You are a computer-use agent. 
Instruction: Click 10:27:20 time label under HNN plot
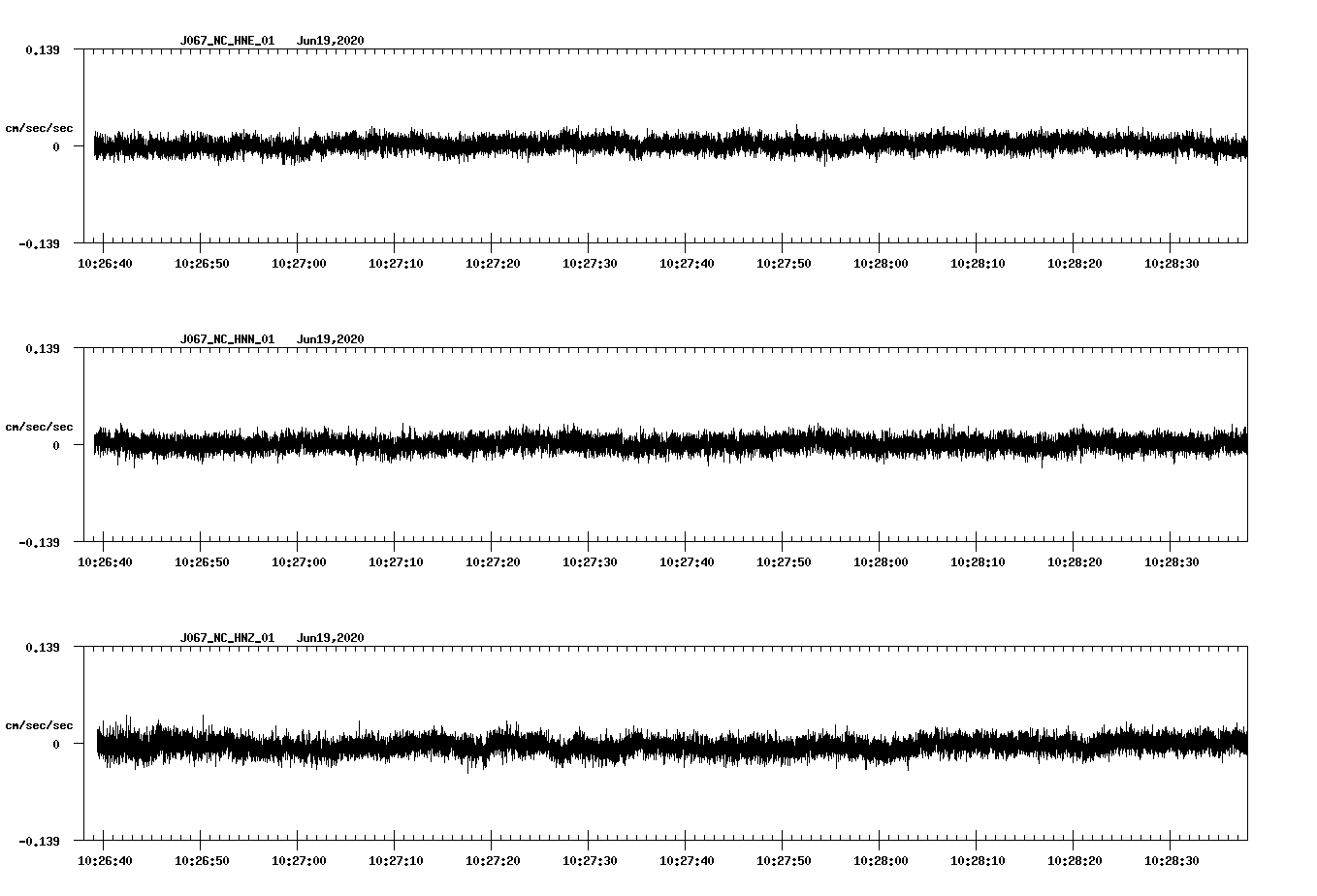click(x=493, y=562)
